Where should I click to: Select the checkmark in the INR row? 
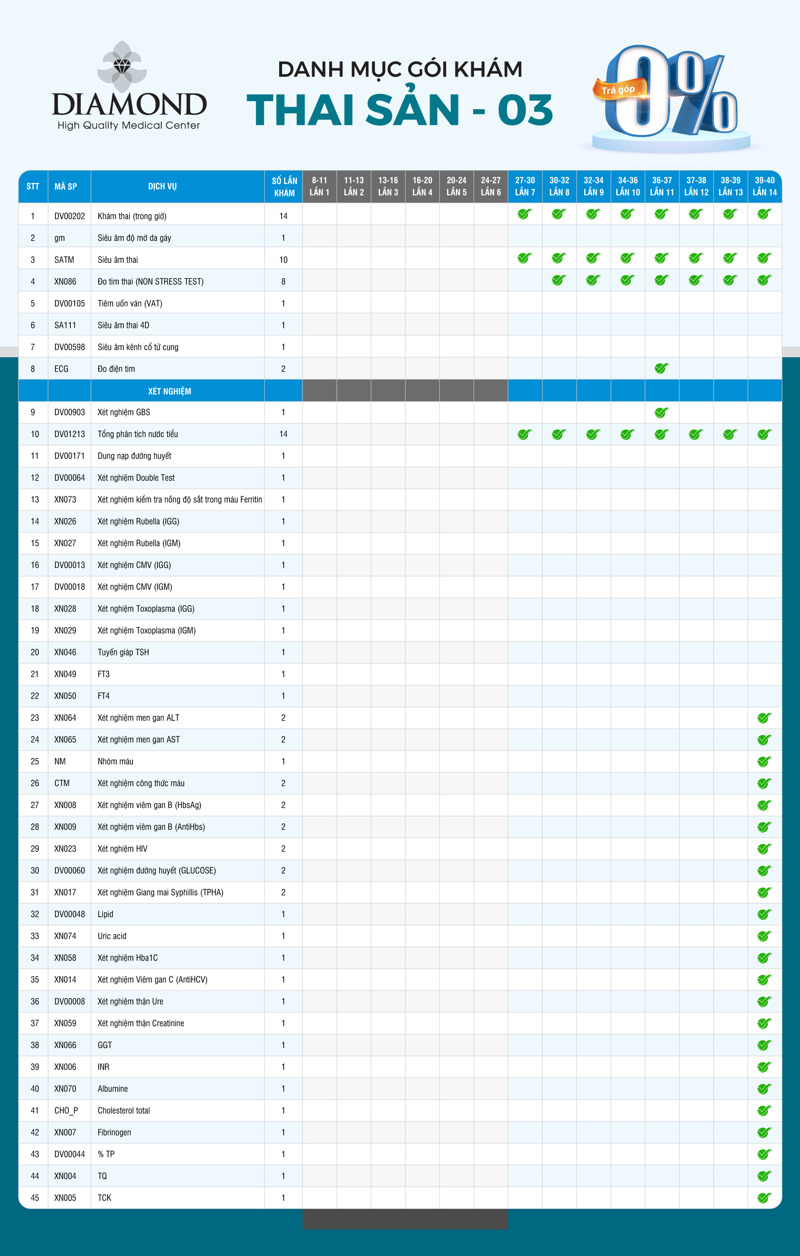click(764, 1067)
